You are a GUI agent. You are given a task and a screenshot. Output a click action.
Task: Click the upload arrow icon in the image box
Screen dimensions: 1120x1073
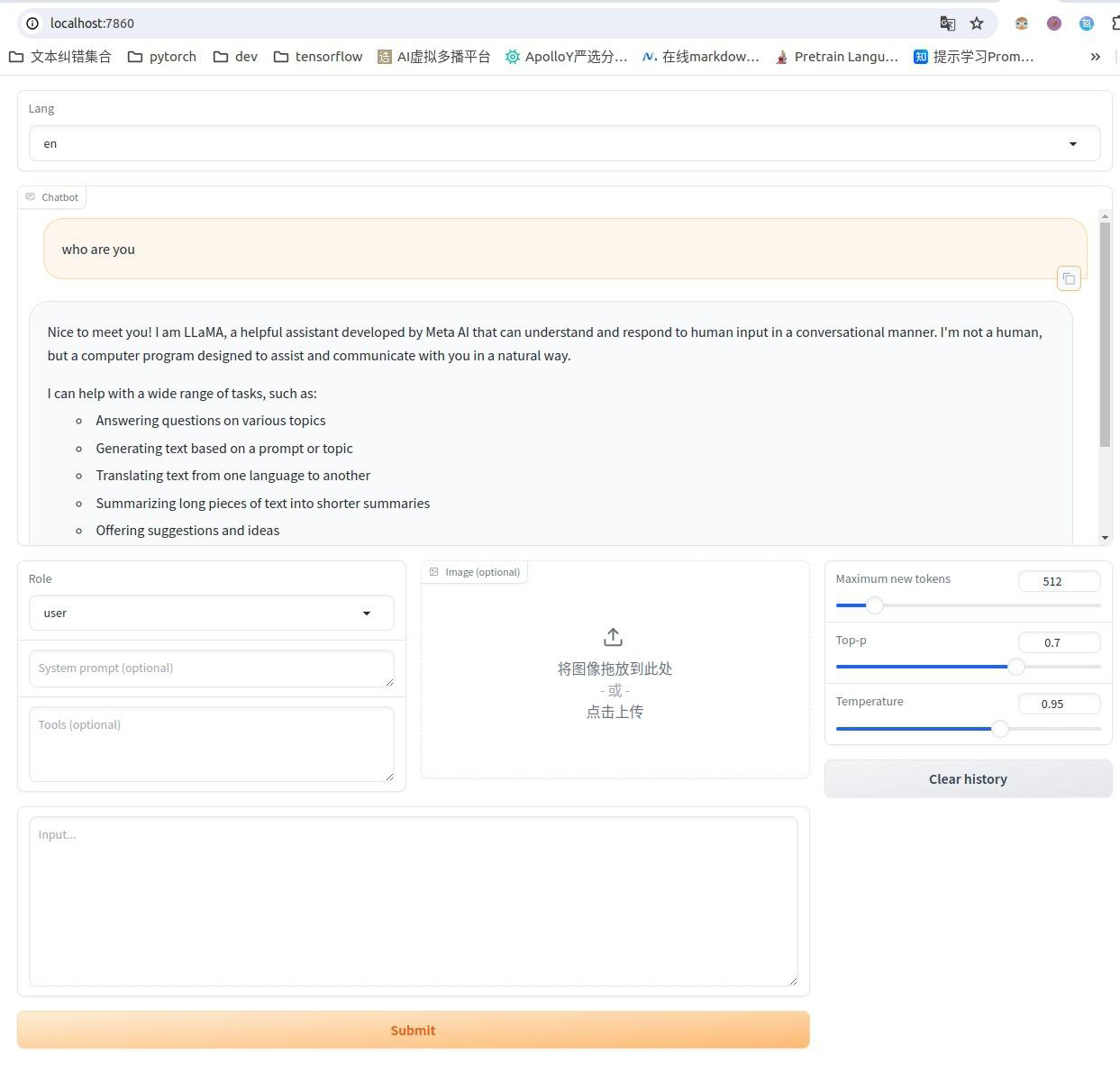tap(614, 637)
